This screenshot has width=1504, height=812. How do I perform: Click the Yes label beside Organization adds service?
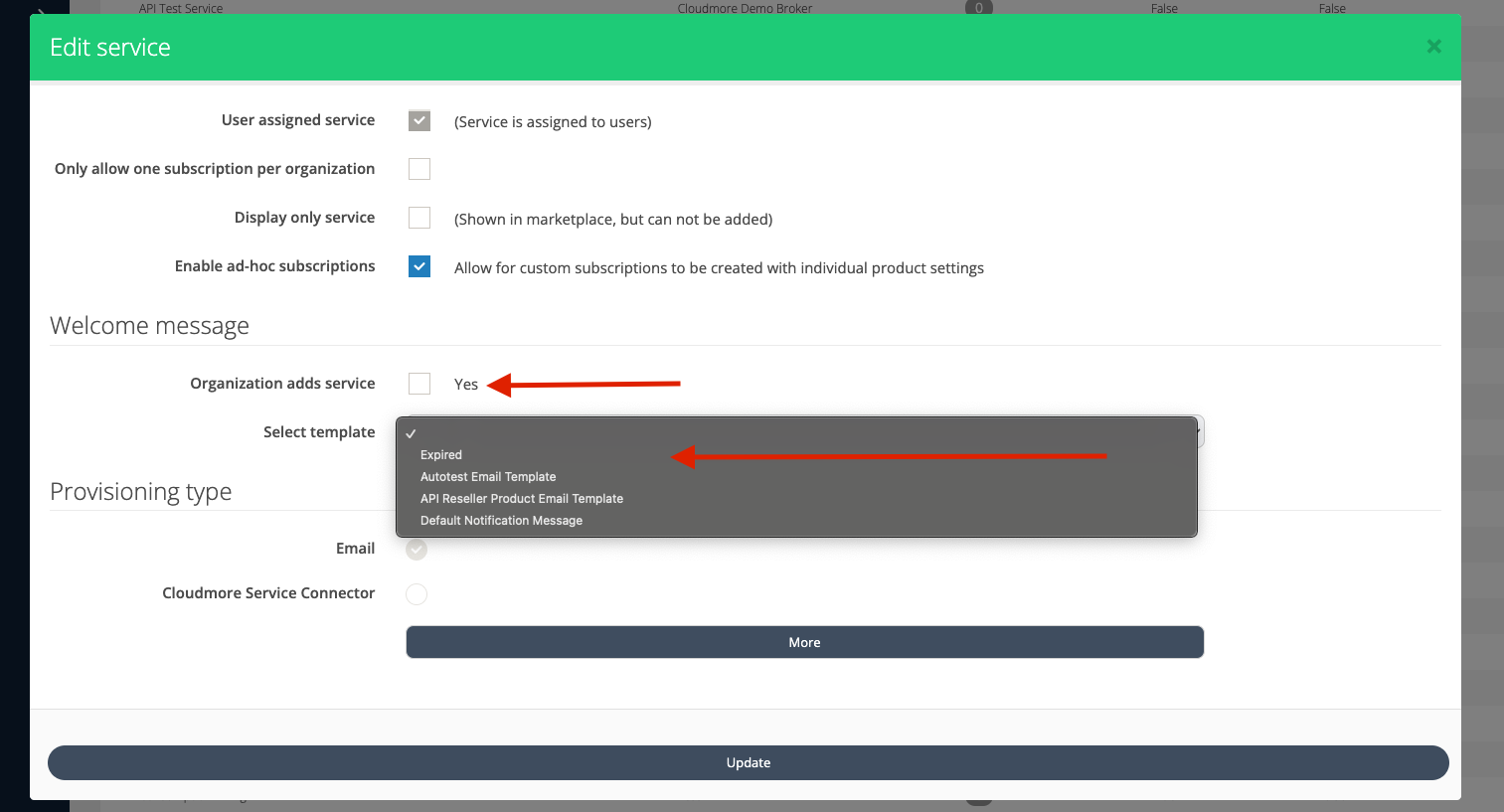coord(466,385)
